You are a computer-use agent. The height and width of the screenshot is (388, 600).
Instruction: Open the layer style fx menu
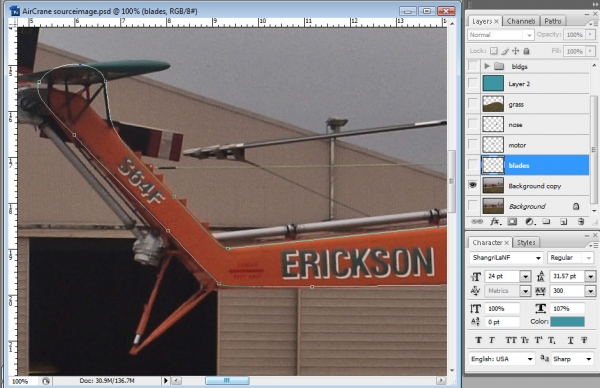tap(494, 222)
